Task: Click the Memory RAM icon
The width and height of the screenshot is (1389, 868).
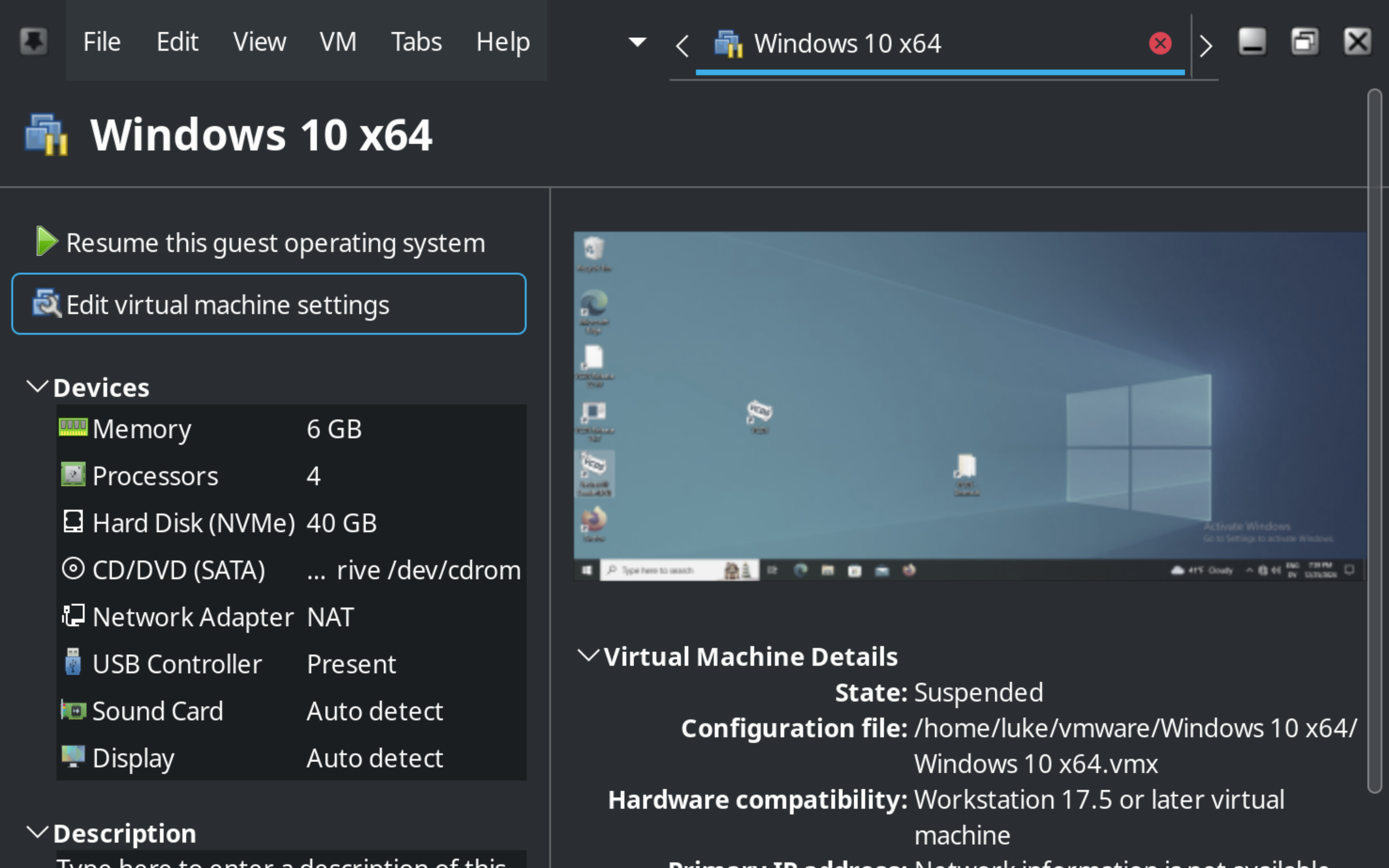Action: (73, 427)
